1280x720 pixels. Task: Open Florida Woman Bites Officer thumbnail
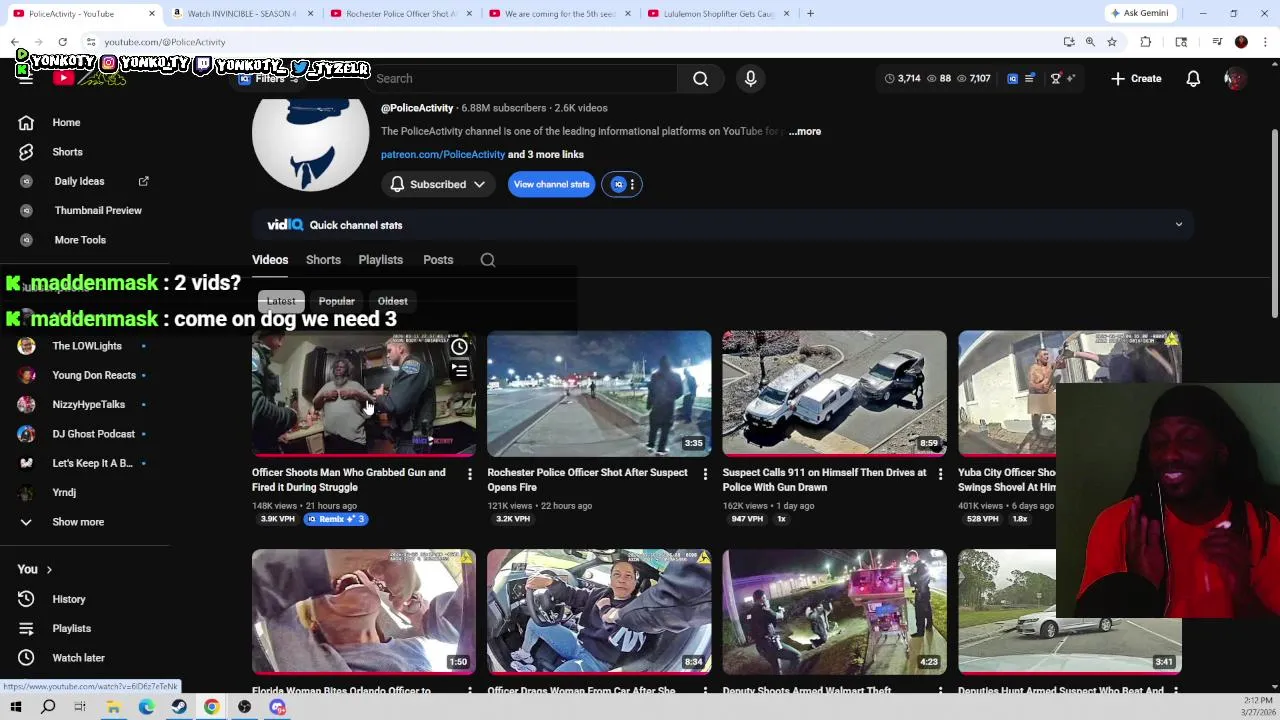pyautogui.click(x=363, y=611)
